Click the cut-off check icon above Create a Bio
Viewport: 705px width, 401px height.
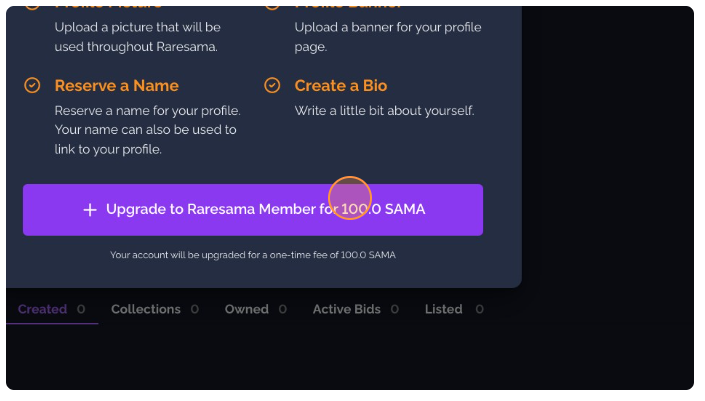tap(272, 8)
